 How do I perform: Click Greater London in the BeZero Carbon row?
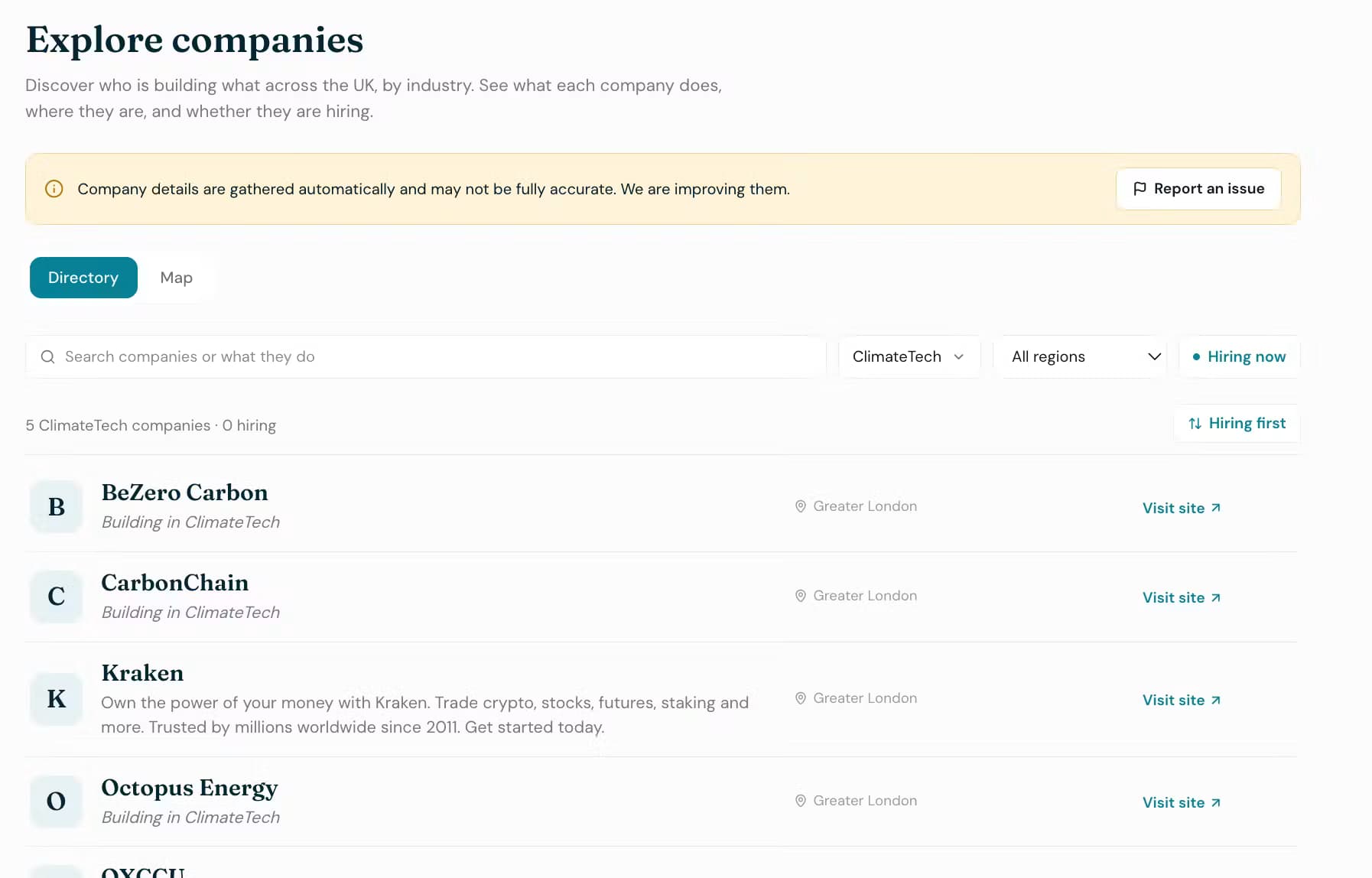click(865, 506)
